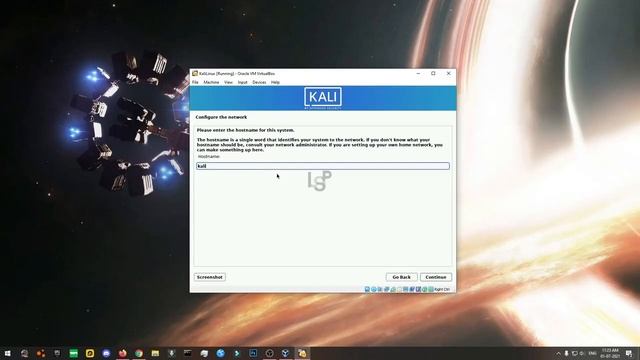Screen dimensions: 640x360
Task: Open Photoshop from the taskbar
Action: click(x=253, y=353)
